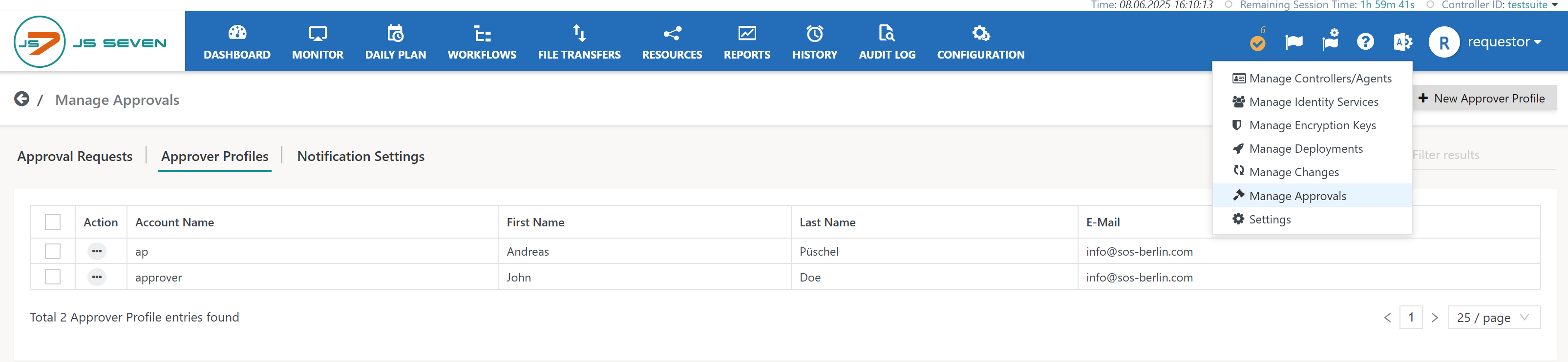The height and width of the screenshot is (362, 1568).
Task: Open actions menu for ap row
Action: 97,251
